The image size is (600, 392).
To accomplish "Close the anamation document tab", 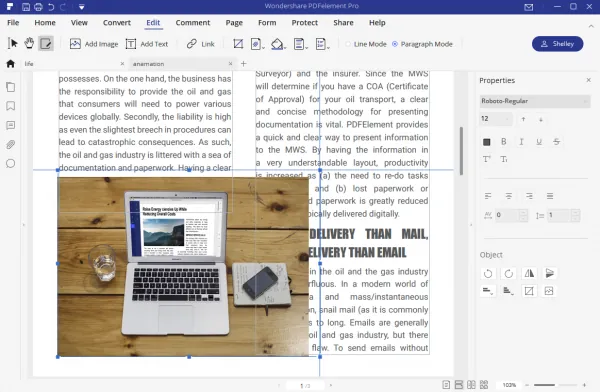I will coord(230,64).
